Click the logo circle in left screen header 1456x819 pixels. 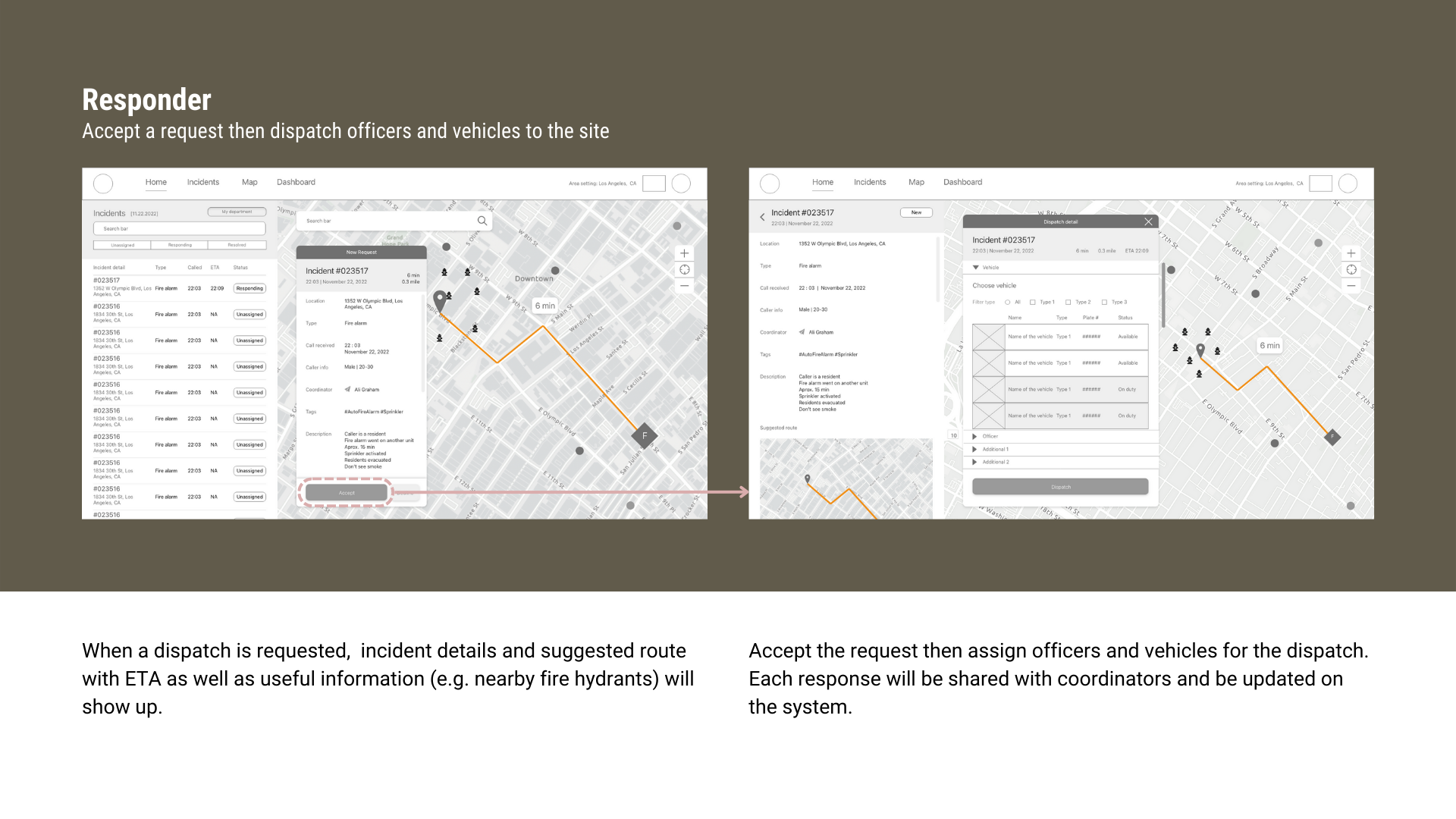click(x=103, y=184)
